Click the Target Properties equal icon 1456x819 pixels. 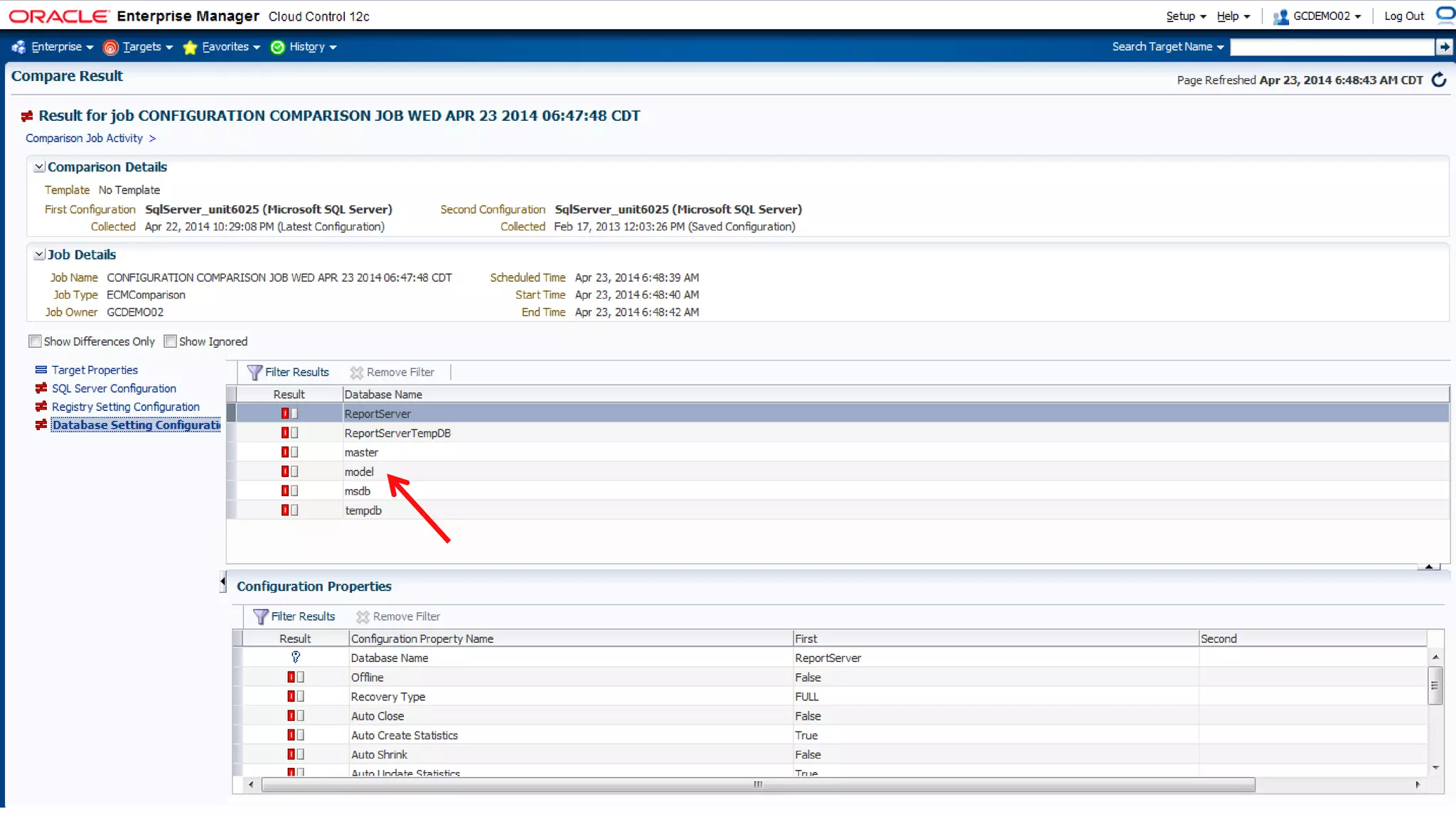(x=41, y=370)
